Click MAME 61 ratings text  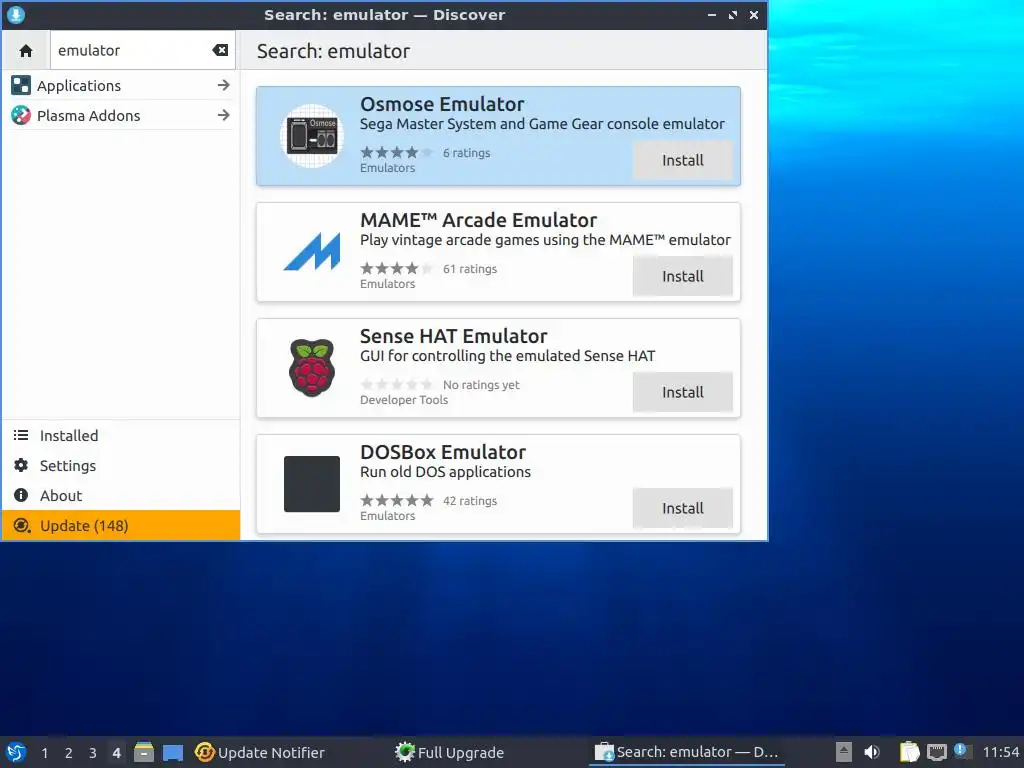(470, 269)
